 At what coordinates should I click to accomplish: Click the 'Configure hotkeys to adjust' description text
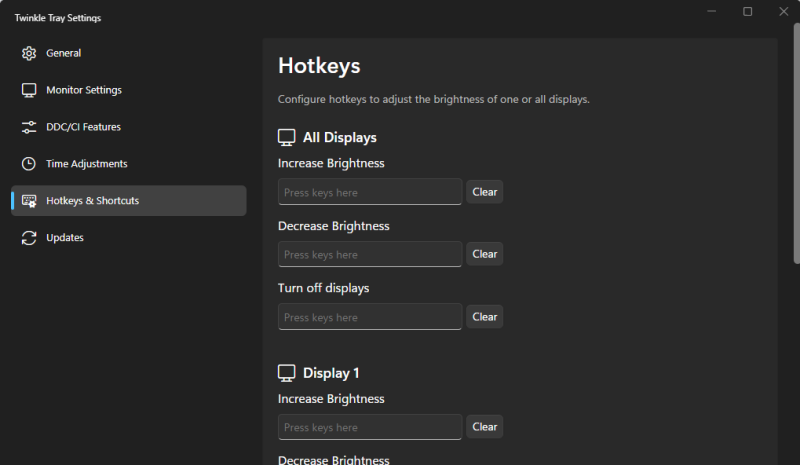434,100
